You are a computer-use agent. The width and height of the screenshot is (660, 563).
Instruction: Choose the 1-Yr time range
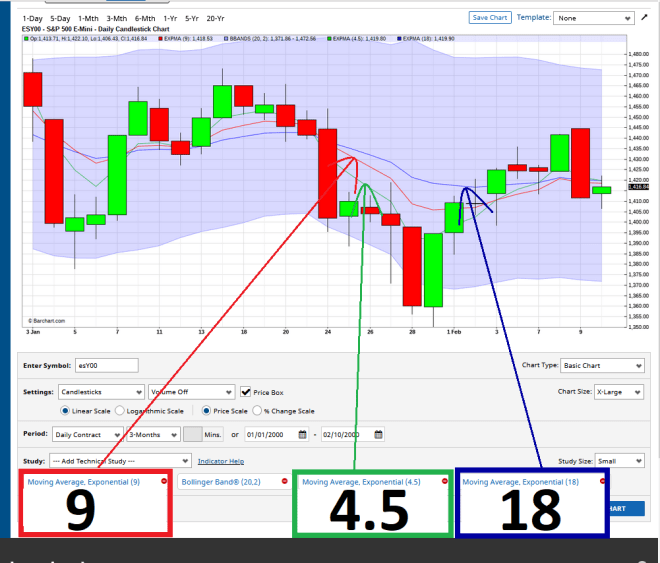coord(170,19)
